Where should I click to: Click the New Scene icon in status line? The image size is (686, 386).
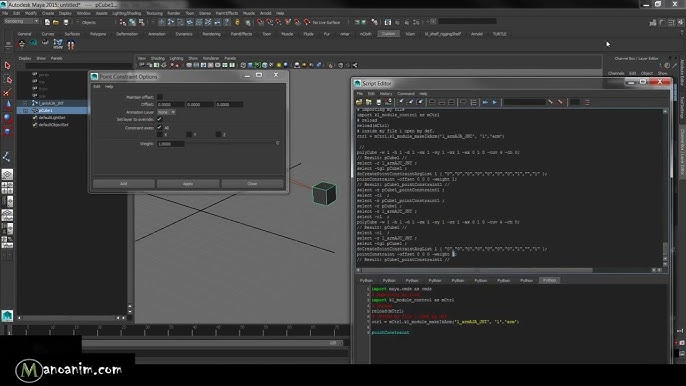tap(47, 22)
